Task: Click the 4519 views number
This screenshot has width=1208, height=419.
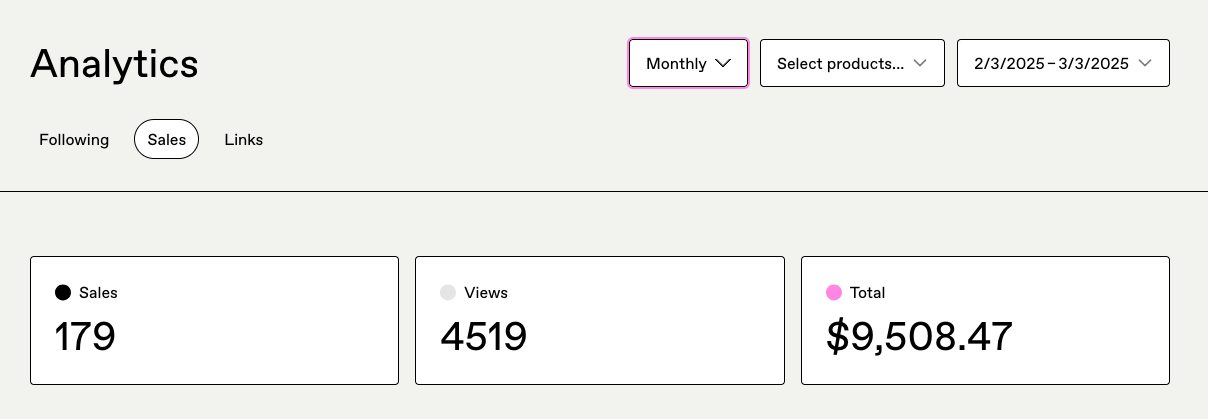Action: point(483,337)
